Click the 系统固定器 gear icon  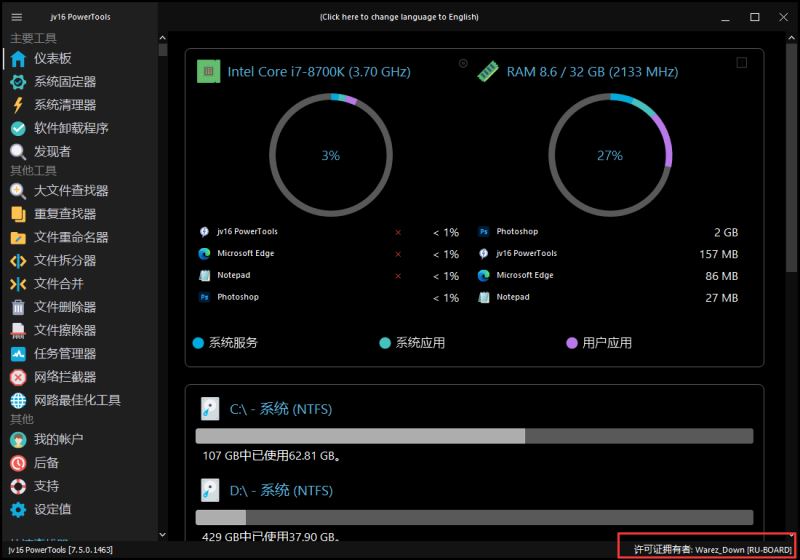coord(18,82)
